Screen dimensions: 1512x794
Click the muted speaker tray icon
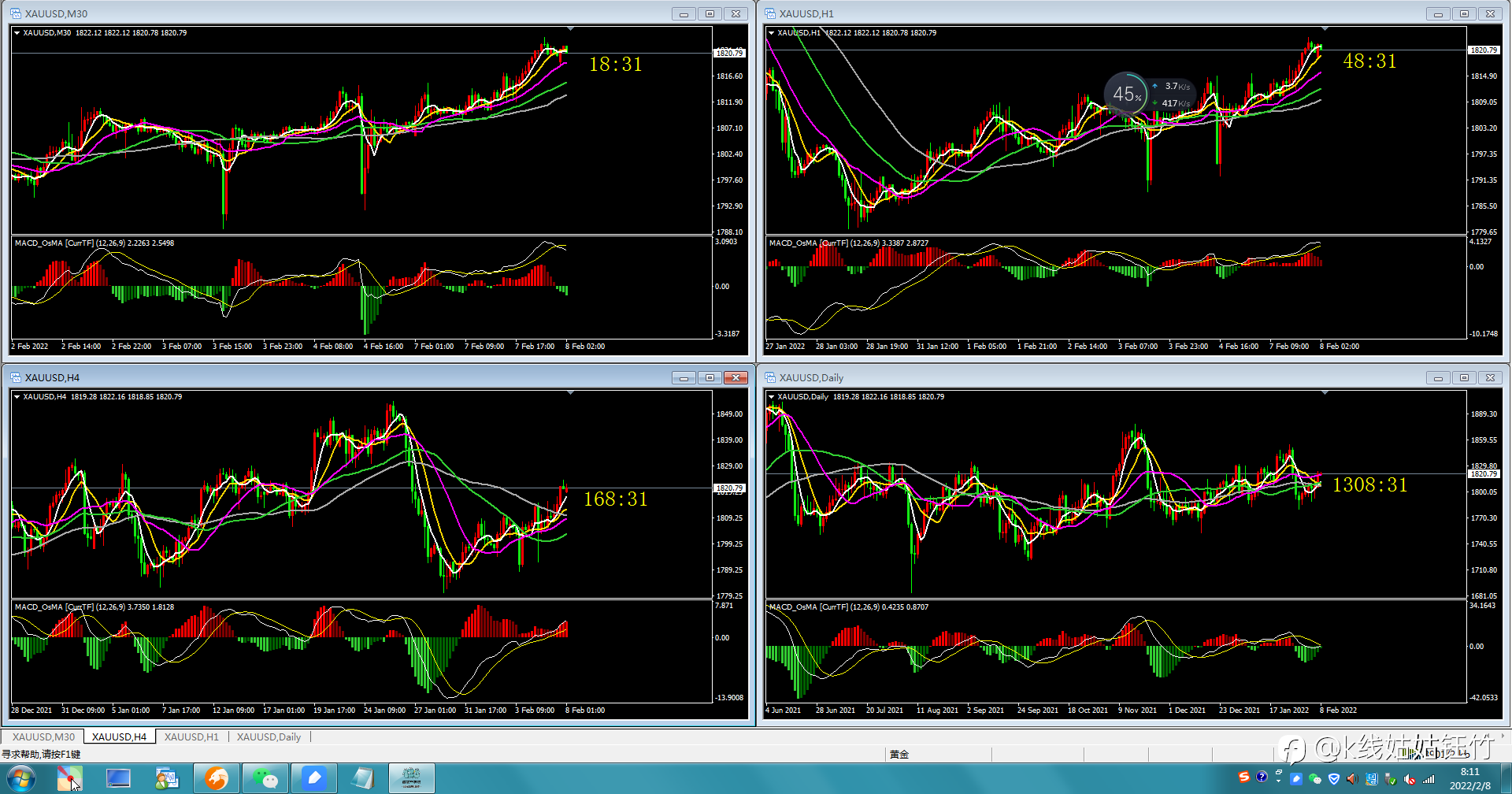tap(1410, 779)
